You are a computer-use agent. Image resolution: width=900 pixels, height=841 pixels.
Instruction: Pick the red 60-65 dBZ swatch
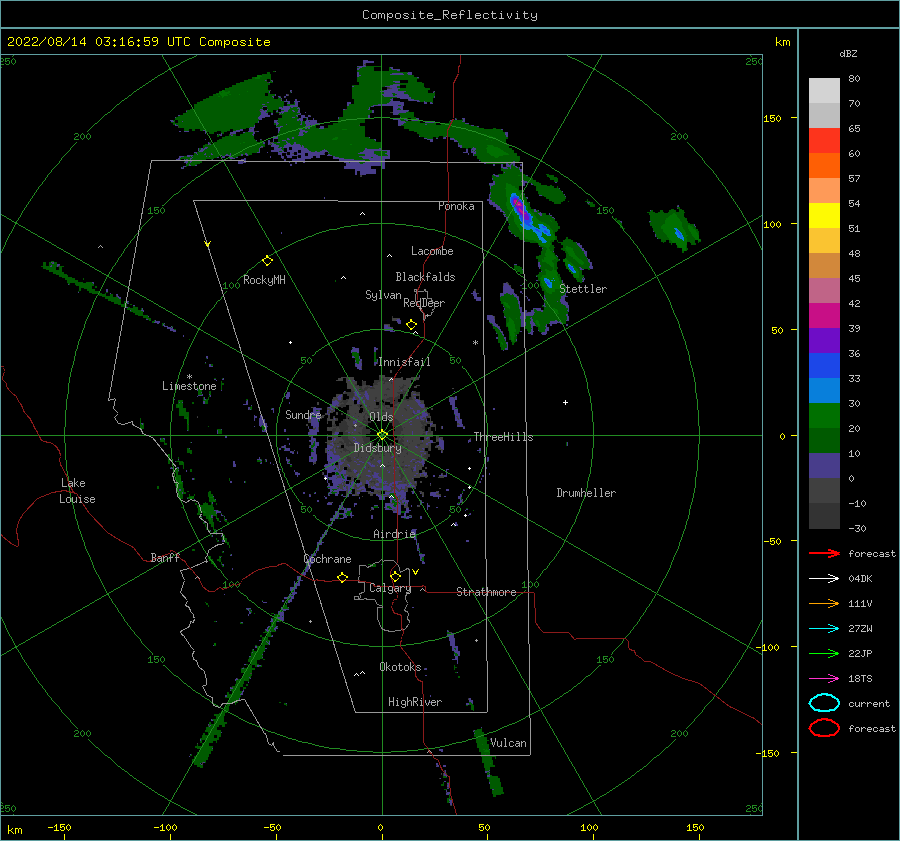824,140
